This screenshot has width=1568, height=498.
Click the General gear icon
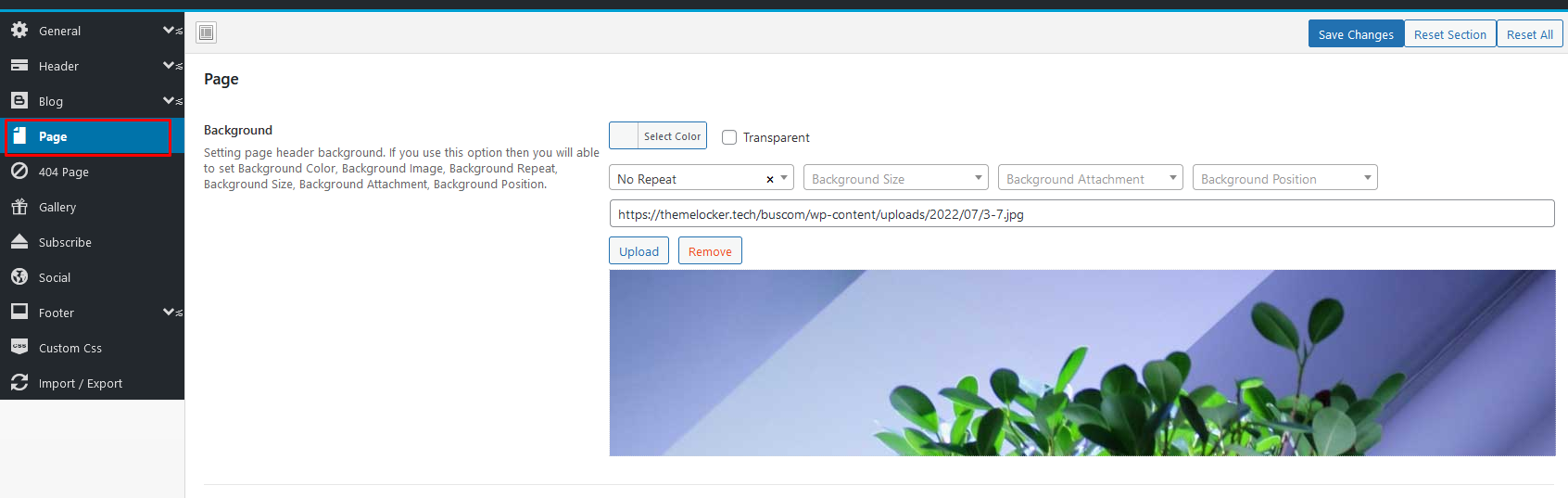pyautogui.click(x=19, y=30)
